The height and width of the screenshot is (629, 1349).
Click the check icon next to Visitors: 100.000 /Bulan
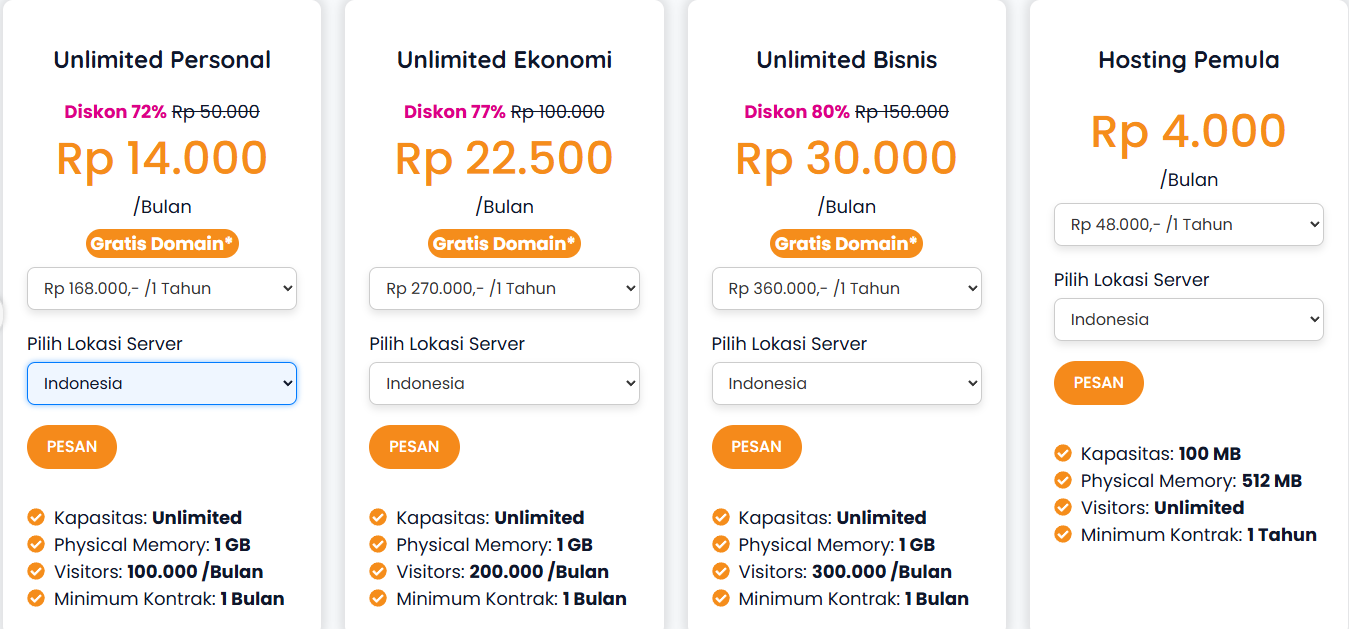(x=36, y=571)
